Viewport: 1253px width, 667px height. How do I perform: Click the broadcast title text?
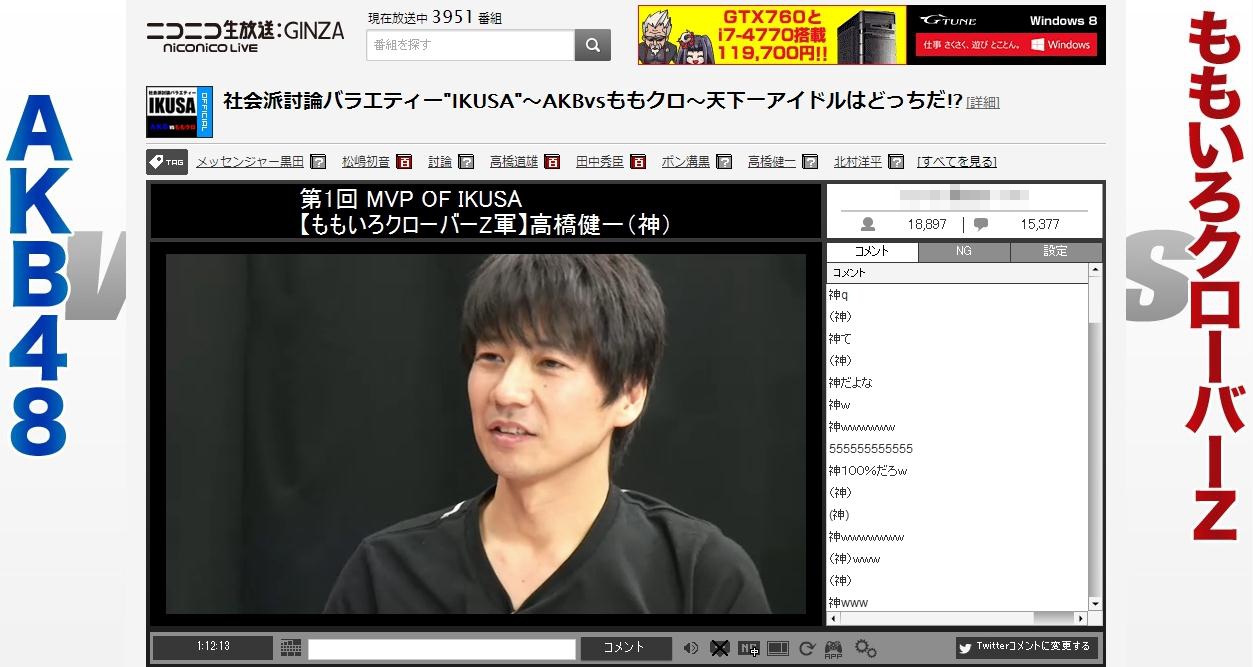click(592, 101)
